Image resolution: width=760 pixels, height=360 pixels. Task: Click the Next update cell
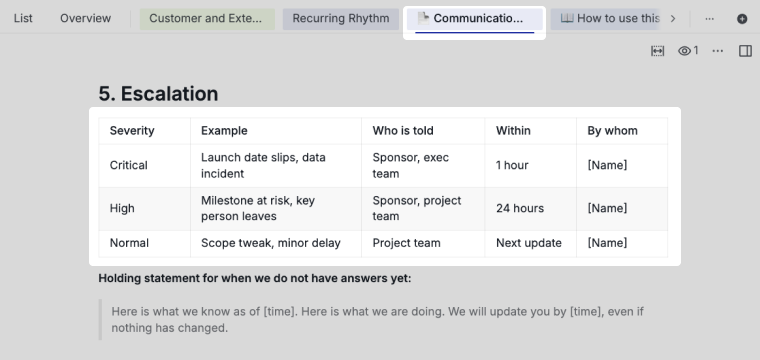[x=530, y=243]
